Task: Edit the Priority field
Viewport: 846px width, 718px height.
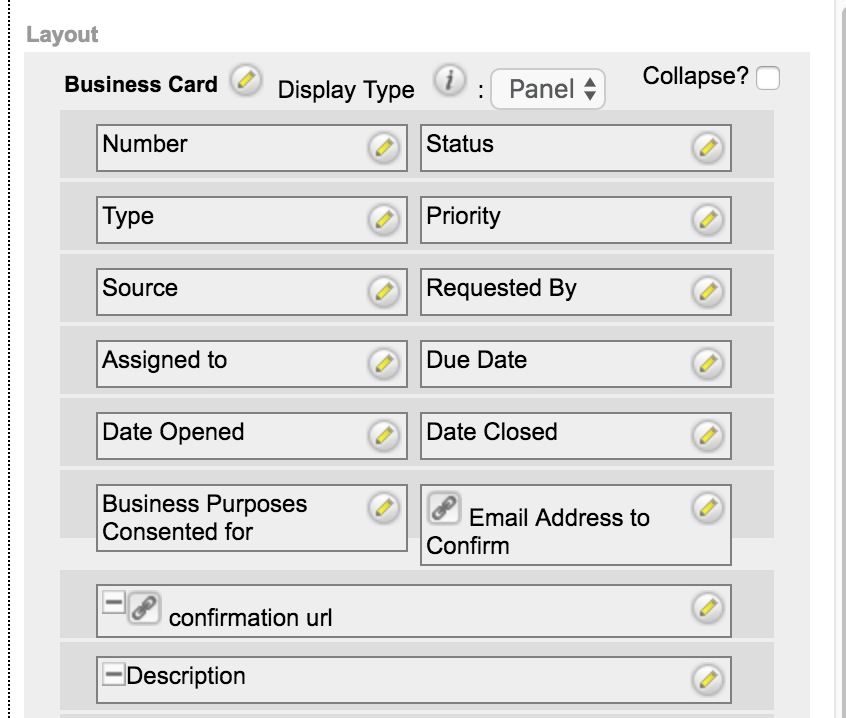Action: coord(706,220)
